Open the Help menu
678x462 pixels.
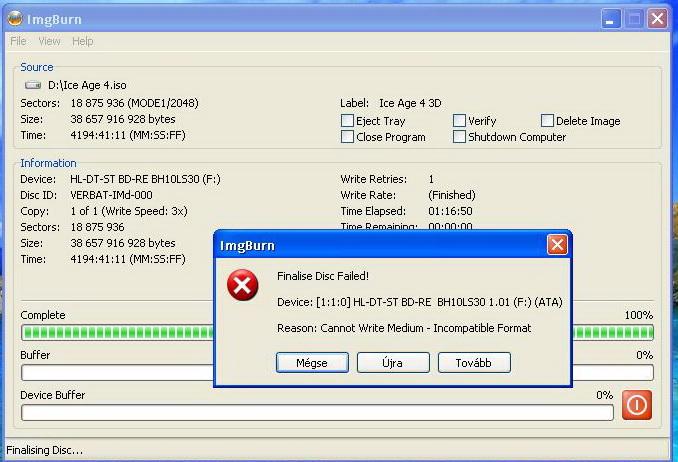83,41
